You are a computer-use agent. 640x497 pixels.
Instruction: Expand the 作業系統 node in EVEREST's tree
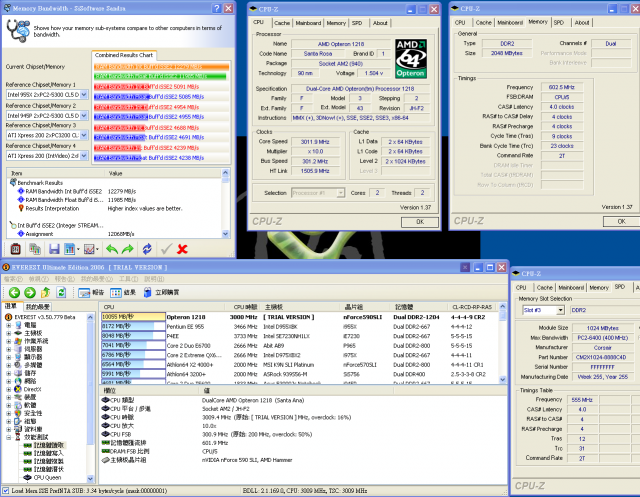click(x=9, y=341)
